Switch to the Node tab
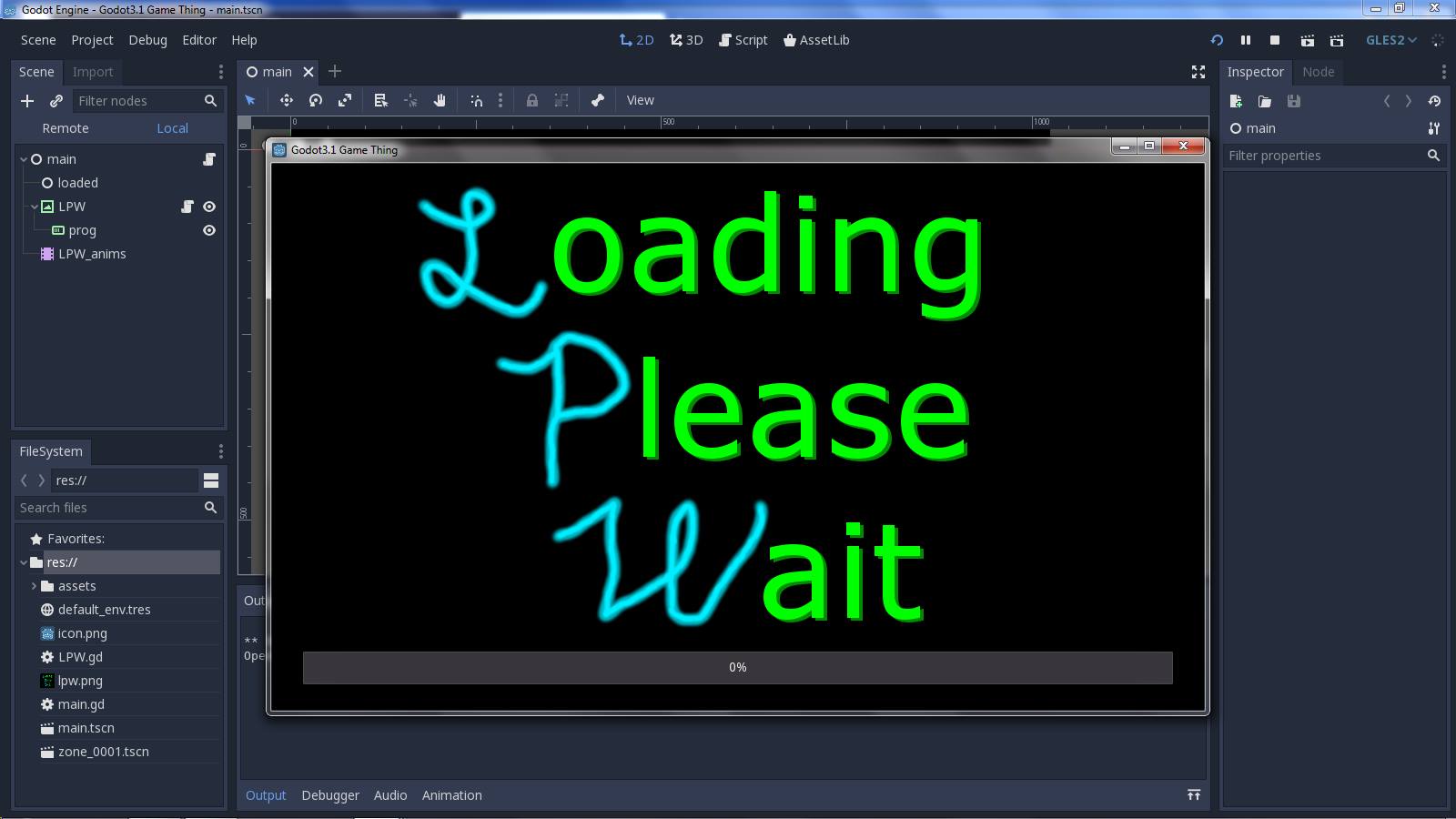Image resolution: width=1456 pixels, height=819 pixels. point(1318,72)
